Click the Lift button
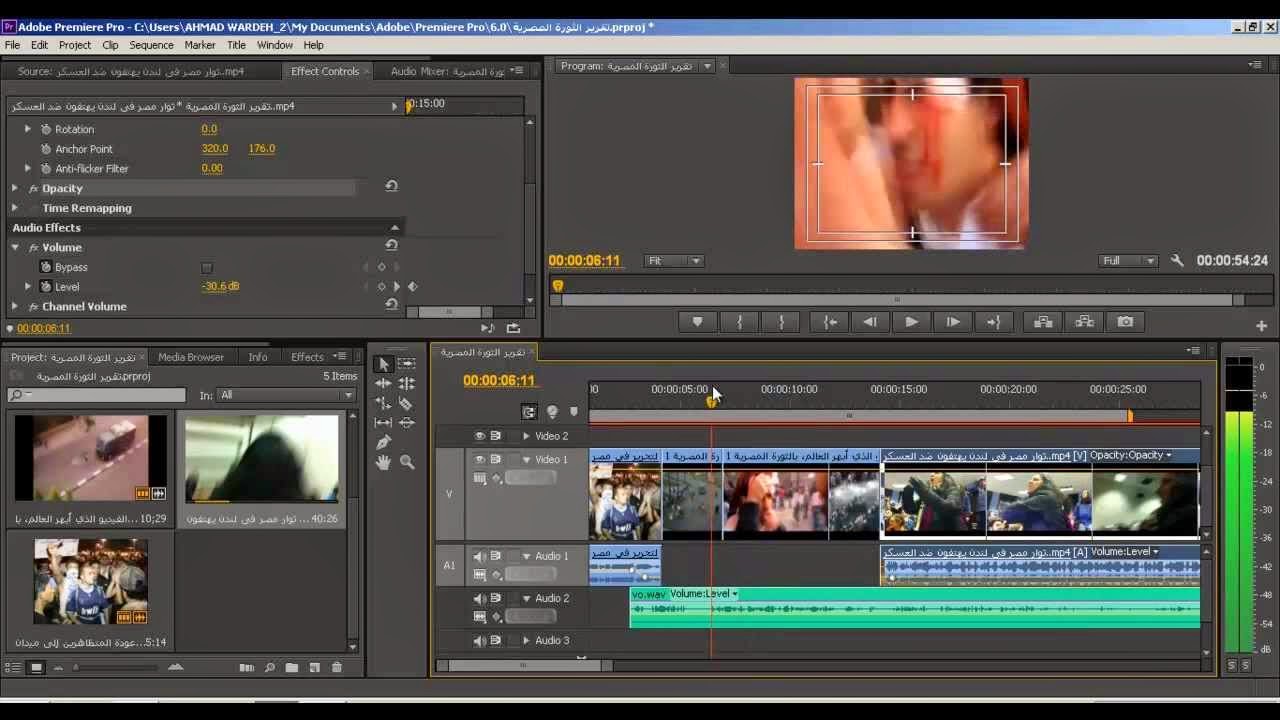Viewport: 1280px width, 720px height. 1043,322
